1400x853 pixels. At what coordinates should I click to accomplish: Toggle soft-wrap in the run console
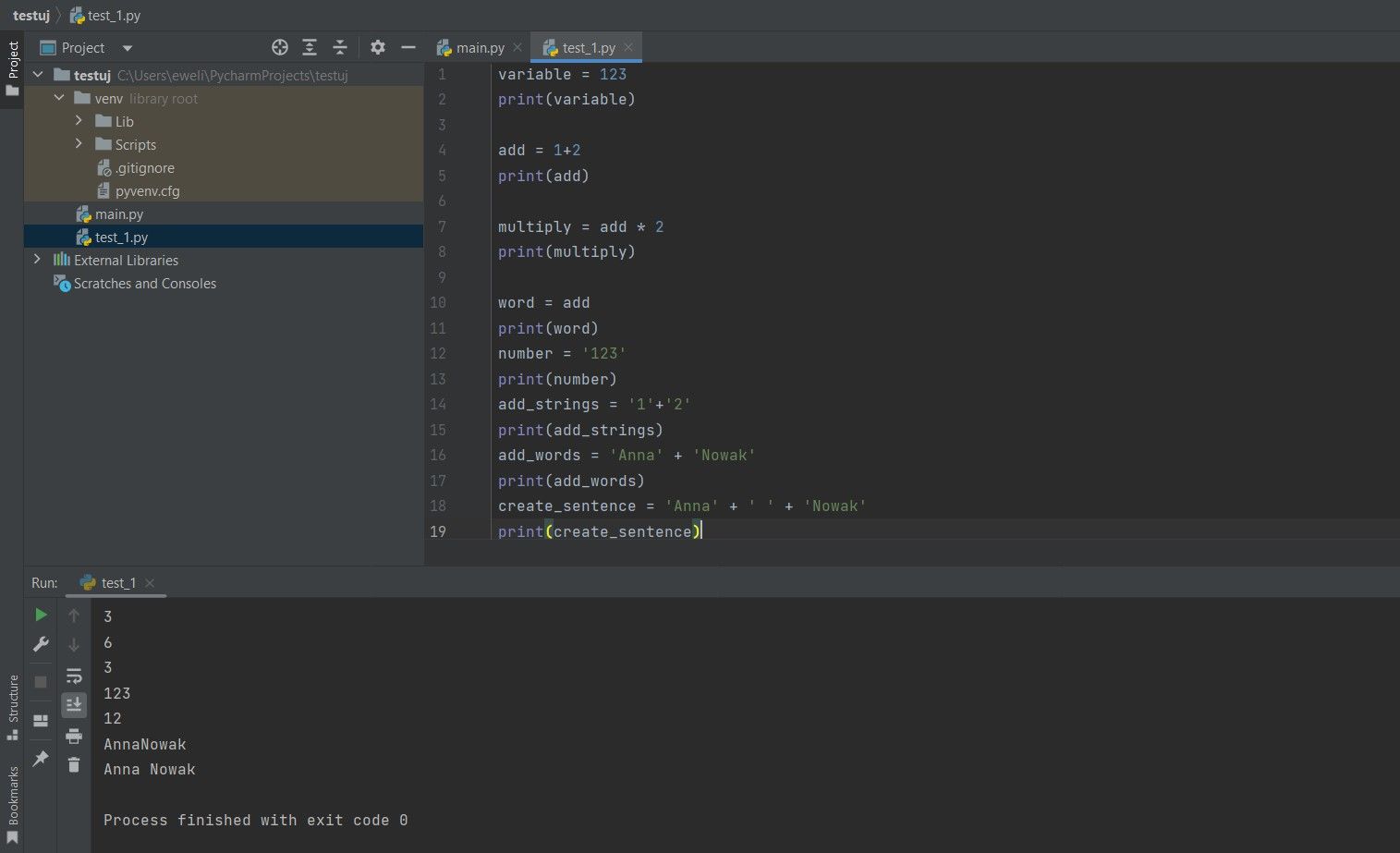[x=74, y=676]
